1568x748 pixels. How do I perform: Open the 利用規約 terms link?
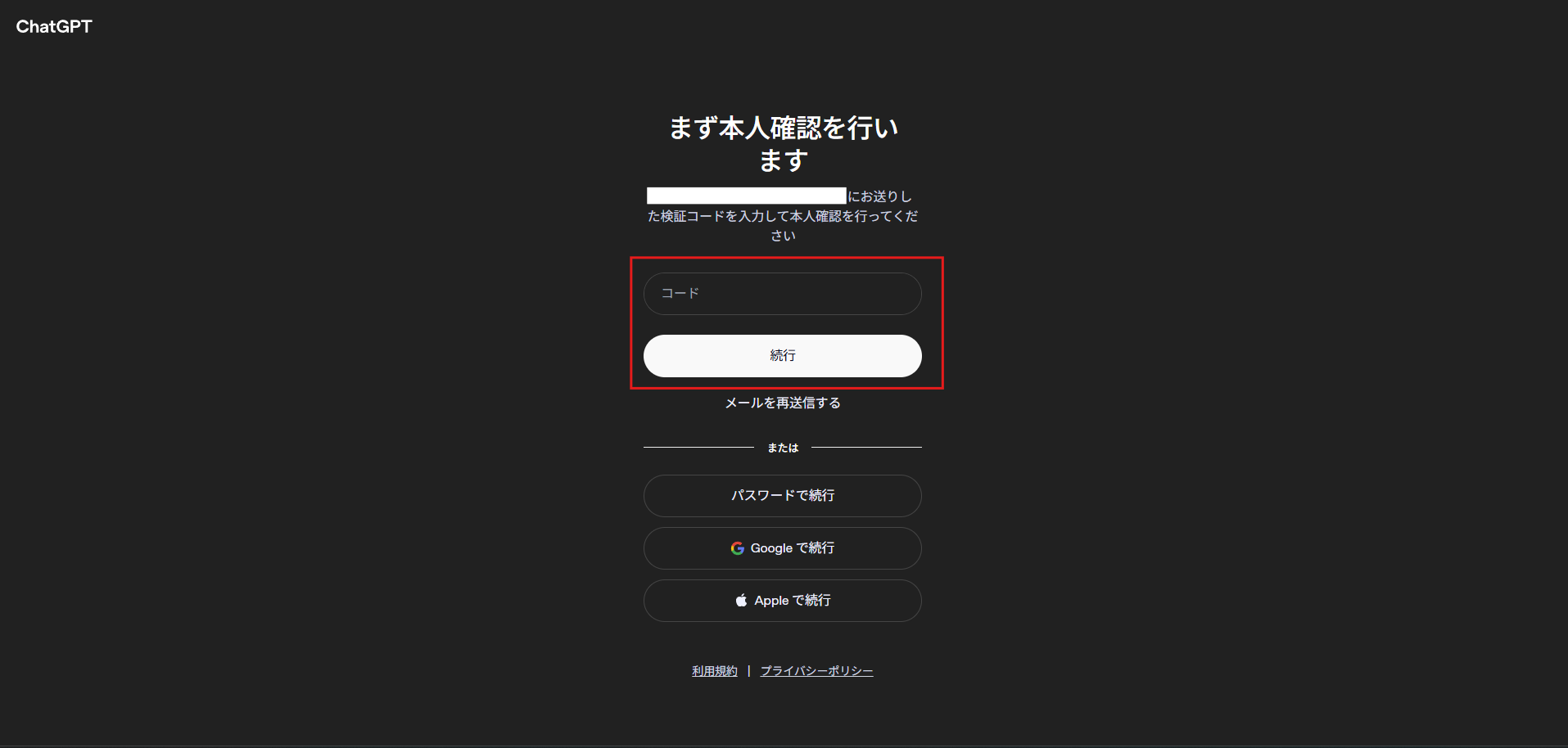[x=715, y=671]
